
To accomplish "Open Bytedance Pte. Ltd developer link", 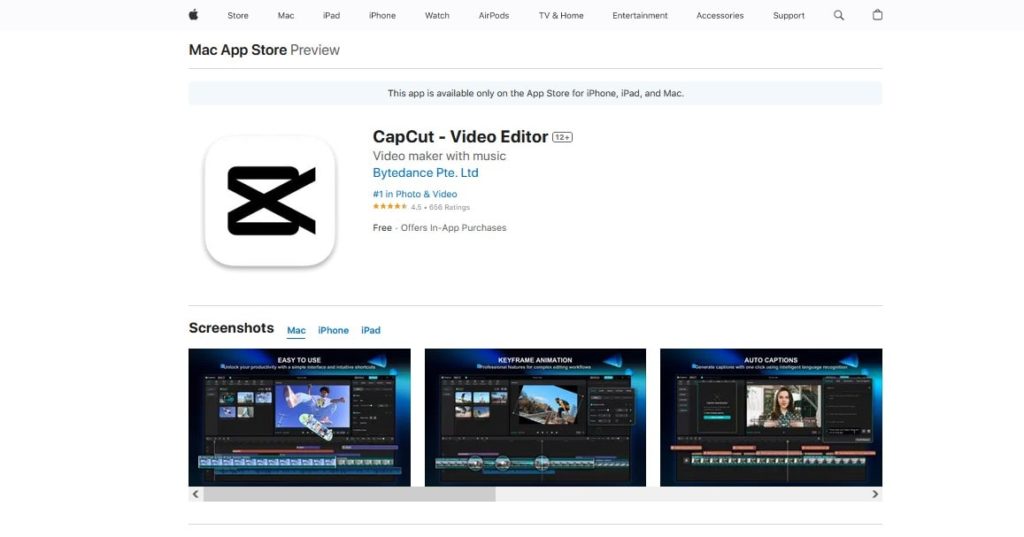I will tap(425, 173).
